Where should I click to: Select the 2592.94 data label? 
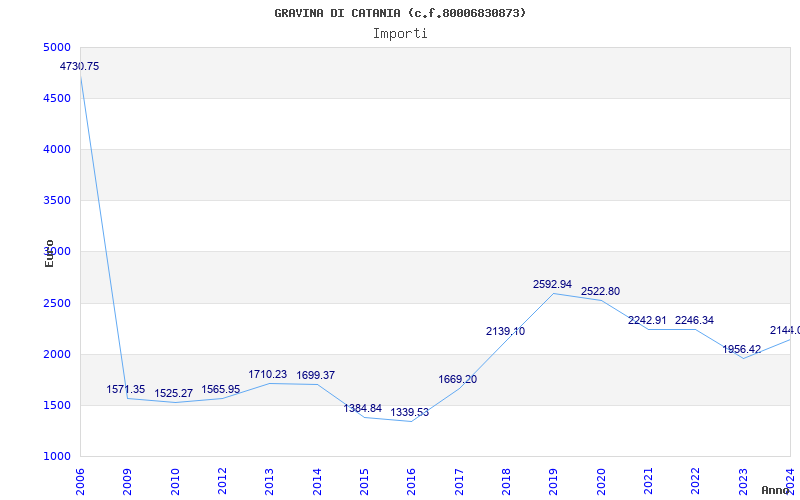553,285
